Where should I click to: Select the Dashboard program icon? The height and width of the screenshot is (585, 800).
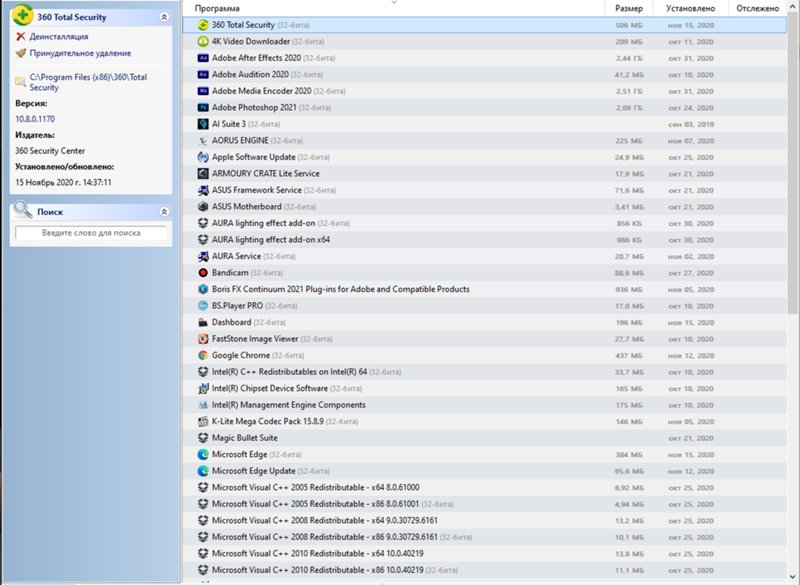click(x=203, y=322)
